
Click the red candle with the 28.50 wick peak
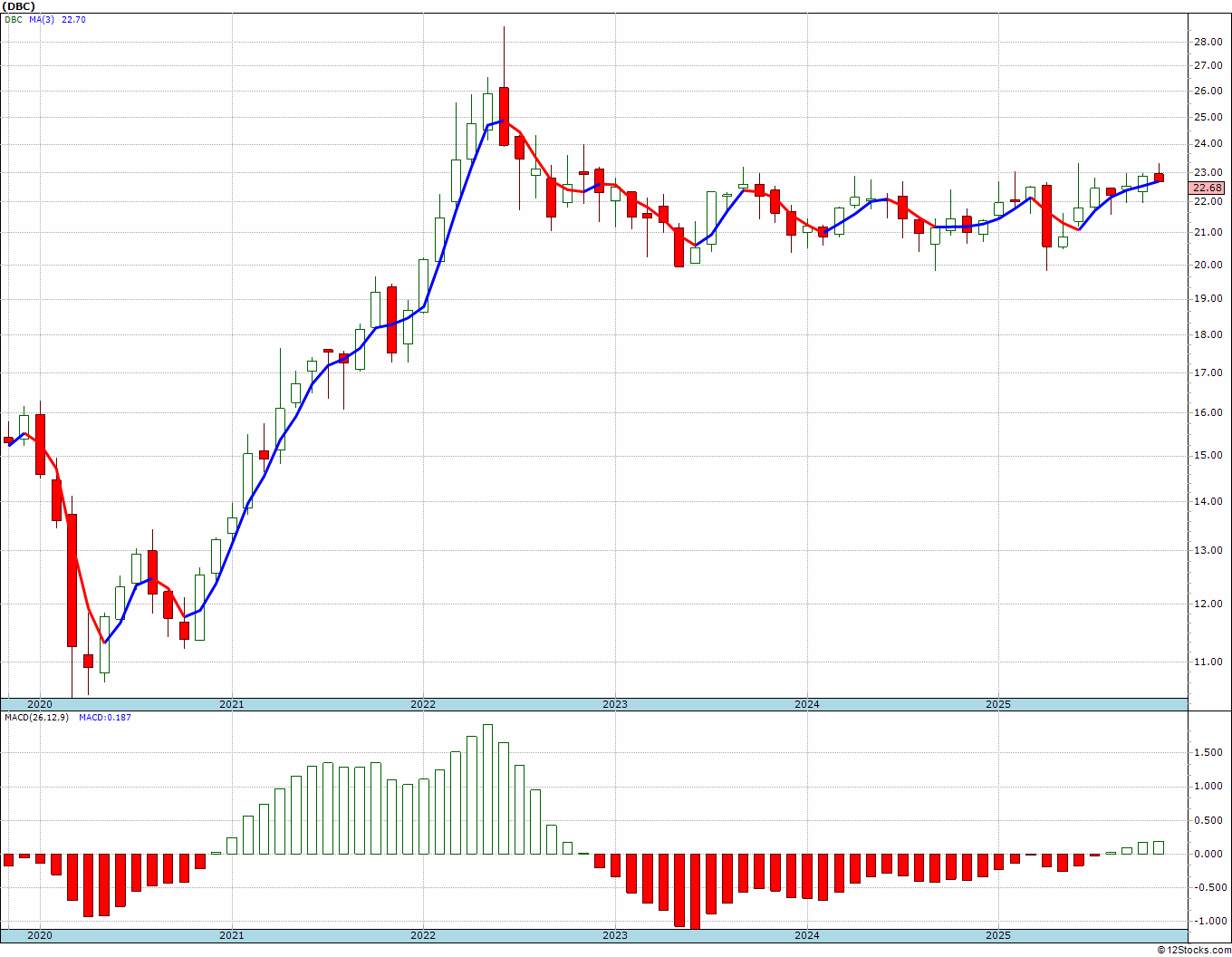click(x=504, y=116)
